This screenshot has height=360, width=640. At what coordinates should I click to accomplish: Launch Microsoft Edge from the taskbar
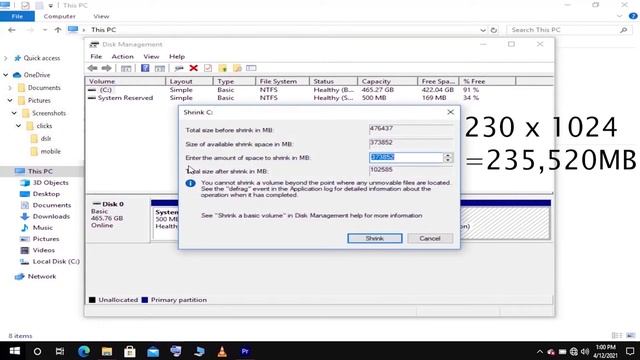[84, 351]
